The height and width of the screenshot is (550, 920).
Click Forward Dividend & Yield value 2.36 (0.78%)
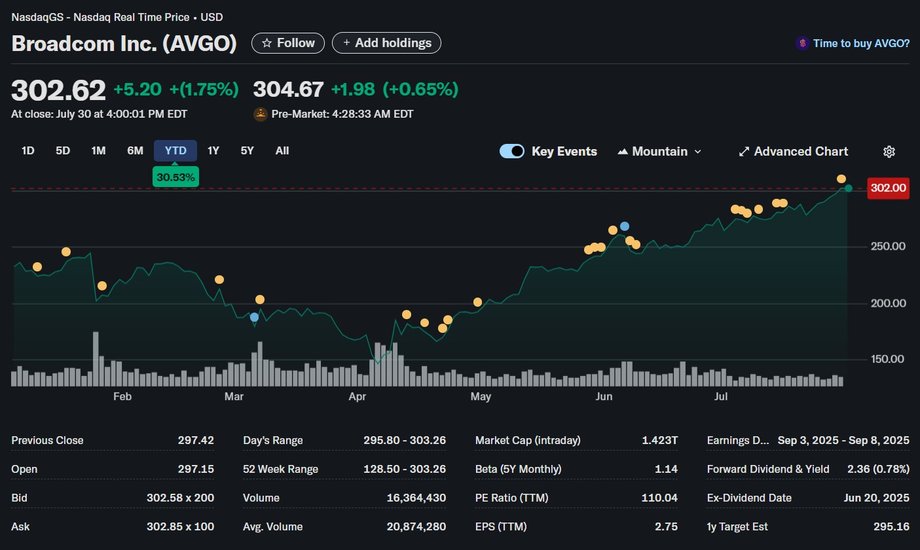click(878, 469)
